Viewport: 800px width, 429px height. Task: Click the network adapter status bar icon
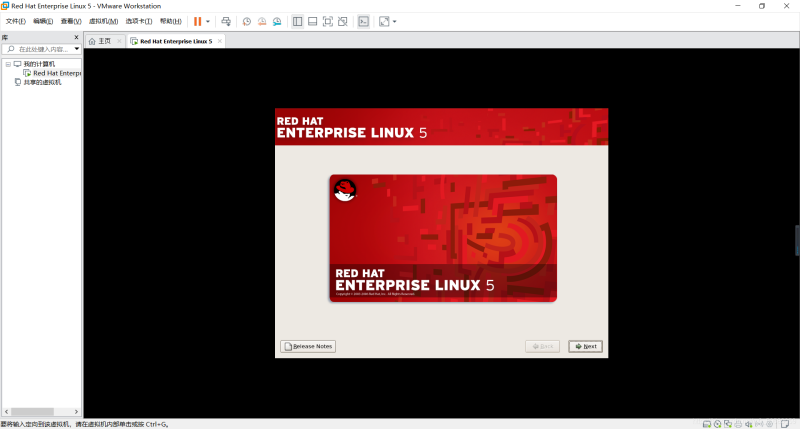pos(728,424)
